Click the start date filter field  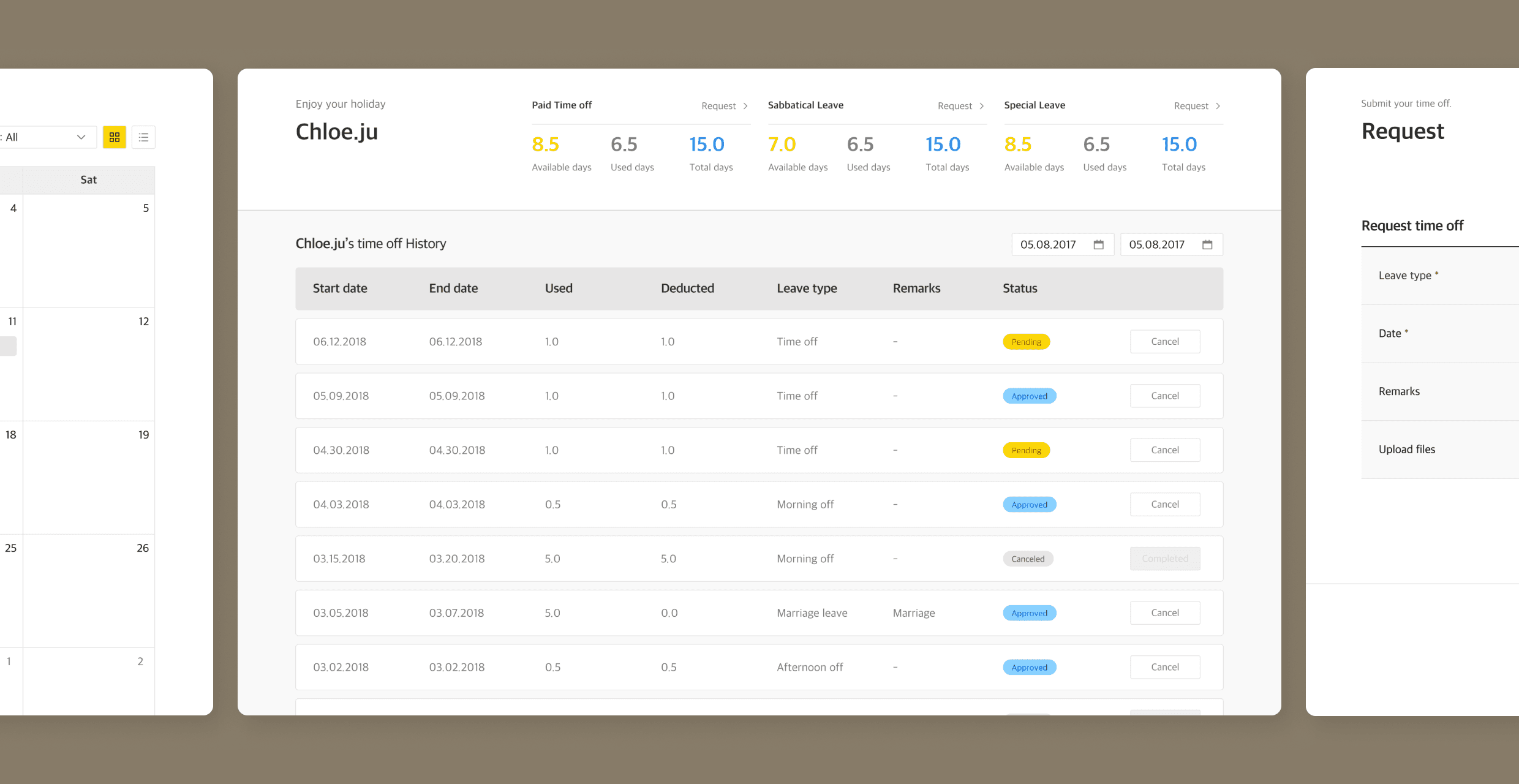pos(1049,245)
